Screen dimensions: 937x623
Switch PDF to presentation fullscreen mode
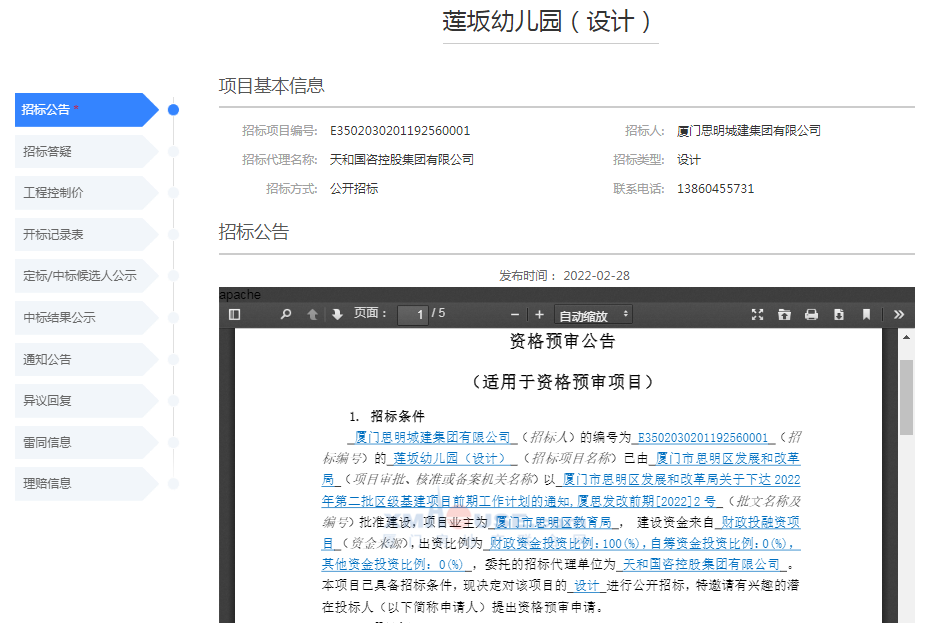[x=757, y=314]
